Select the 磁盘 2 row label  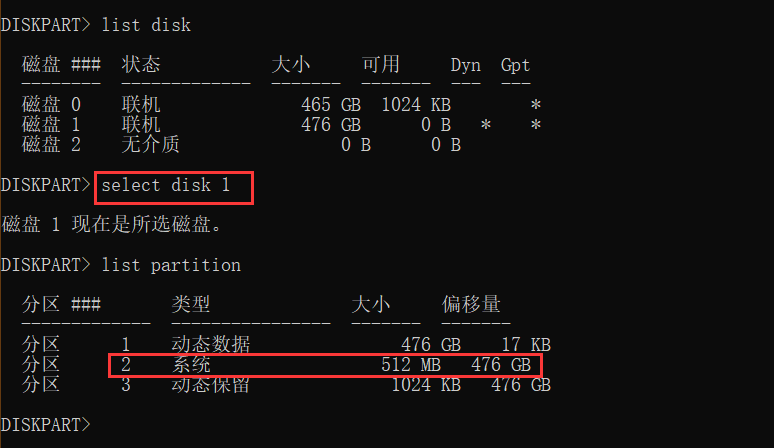[x=51, y=145]
